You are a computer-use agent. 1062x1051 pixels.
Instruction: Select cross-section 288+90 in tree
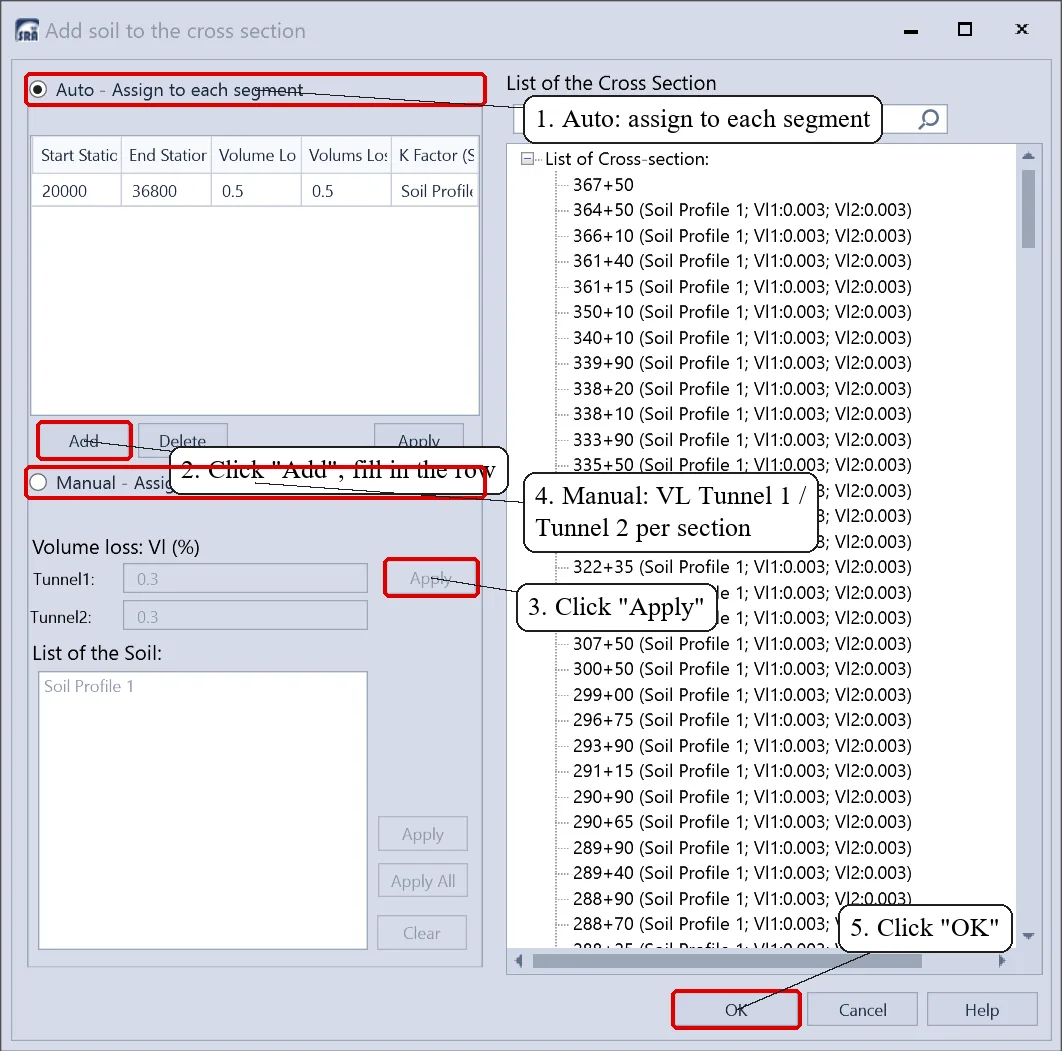[x=742, y=899]
